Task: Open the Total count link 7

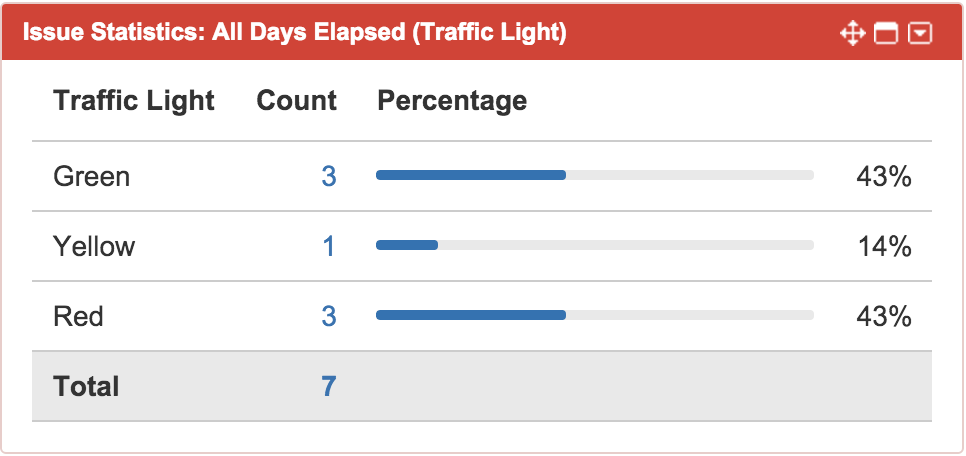Action: click(x=328, y=387)
